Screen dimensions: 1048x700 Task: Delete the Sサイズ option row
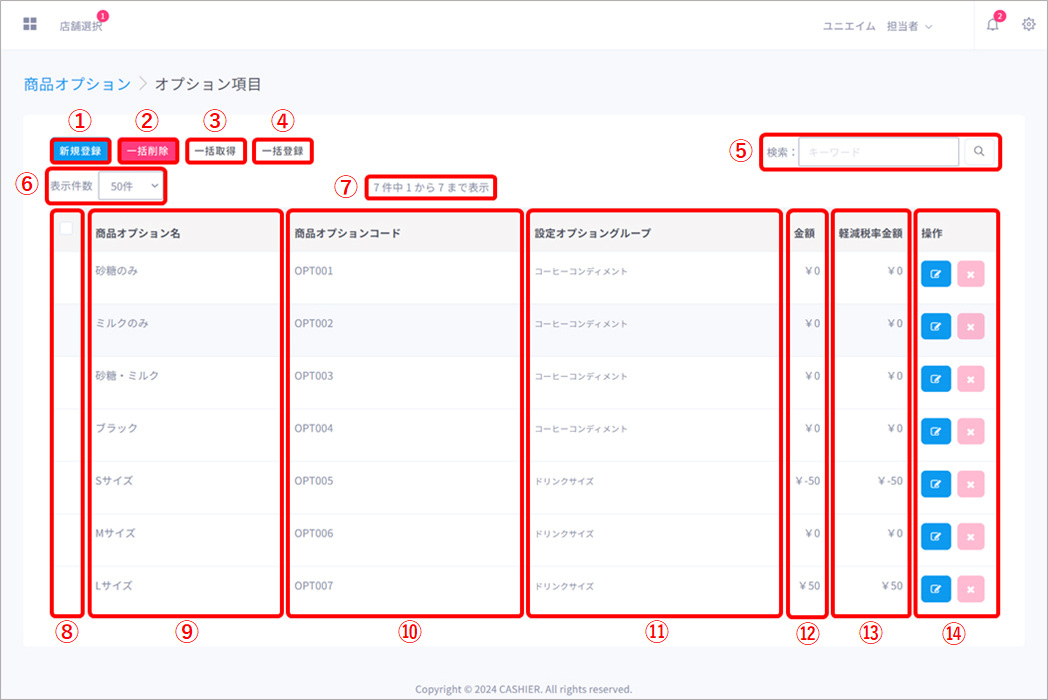(970, 484)
